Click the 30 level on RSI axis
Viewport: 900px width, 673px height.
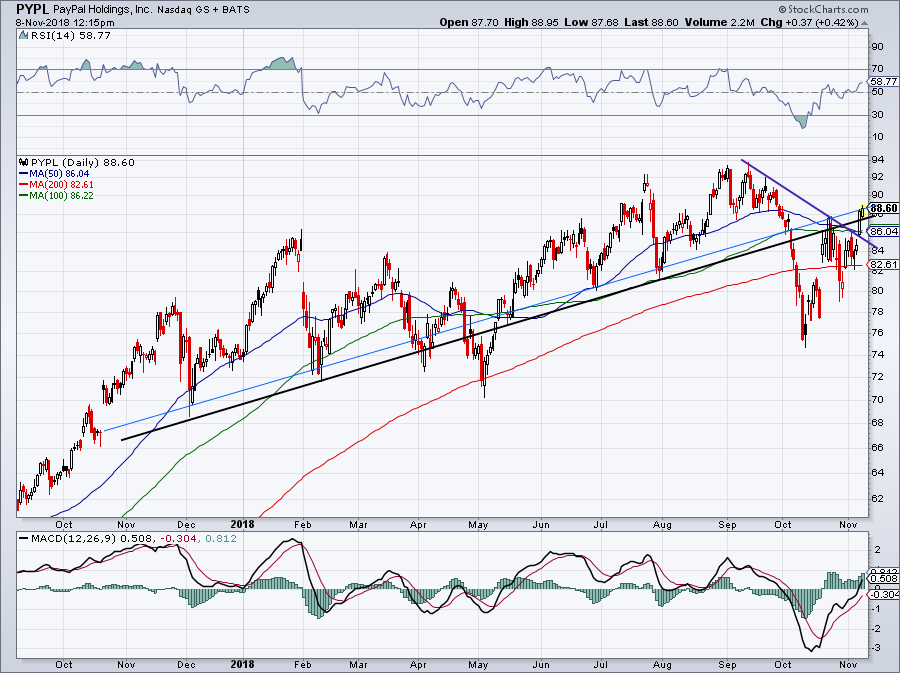click(x=878, y=115)
